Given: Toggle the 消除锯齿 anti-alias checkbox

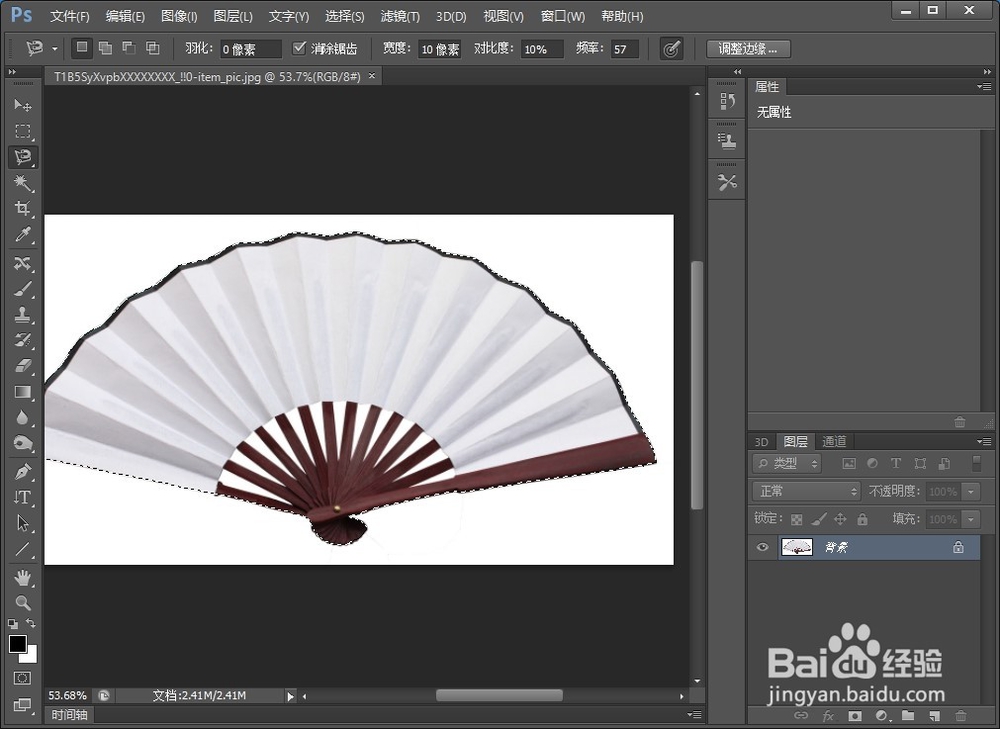Looking at the screenshot, I should point(300,47).
